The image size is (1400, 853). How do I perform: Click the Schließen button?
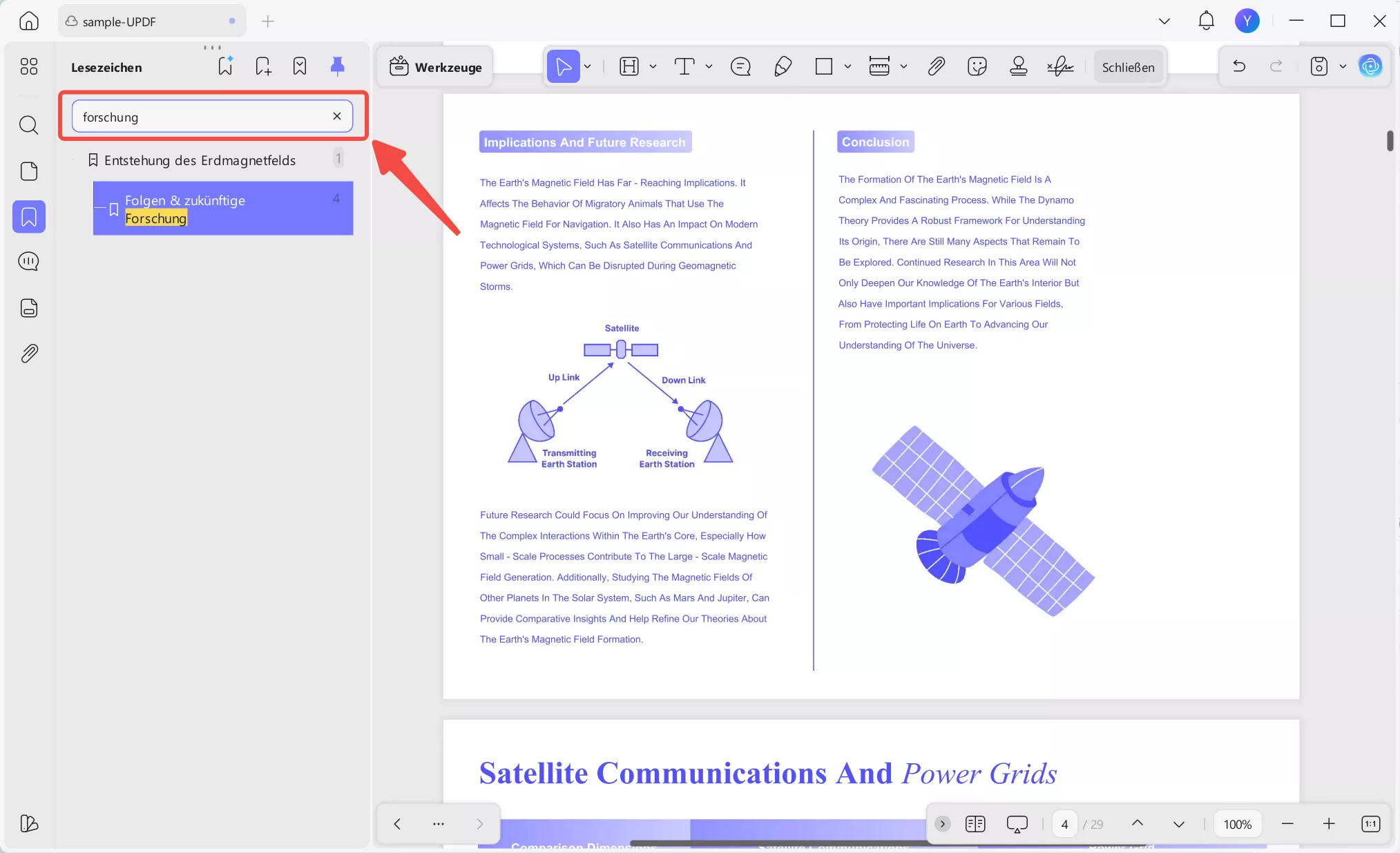1128,67
